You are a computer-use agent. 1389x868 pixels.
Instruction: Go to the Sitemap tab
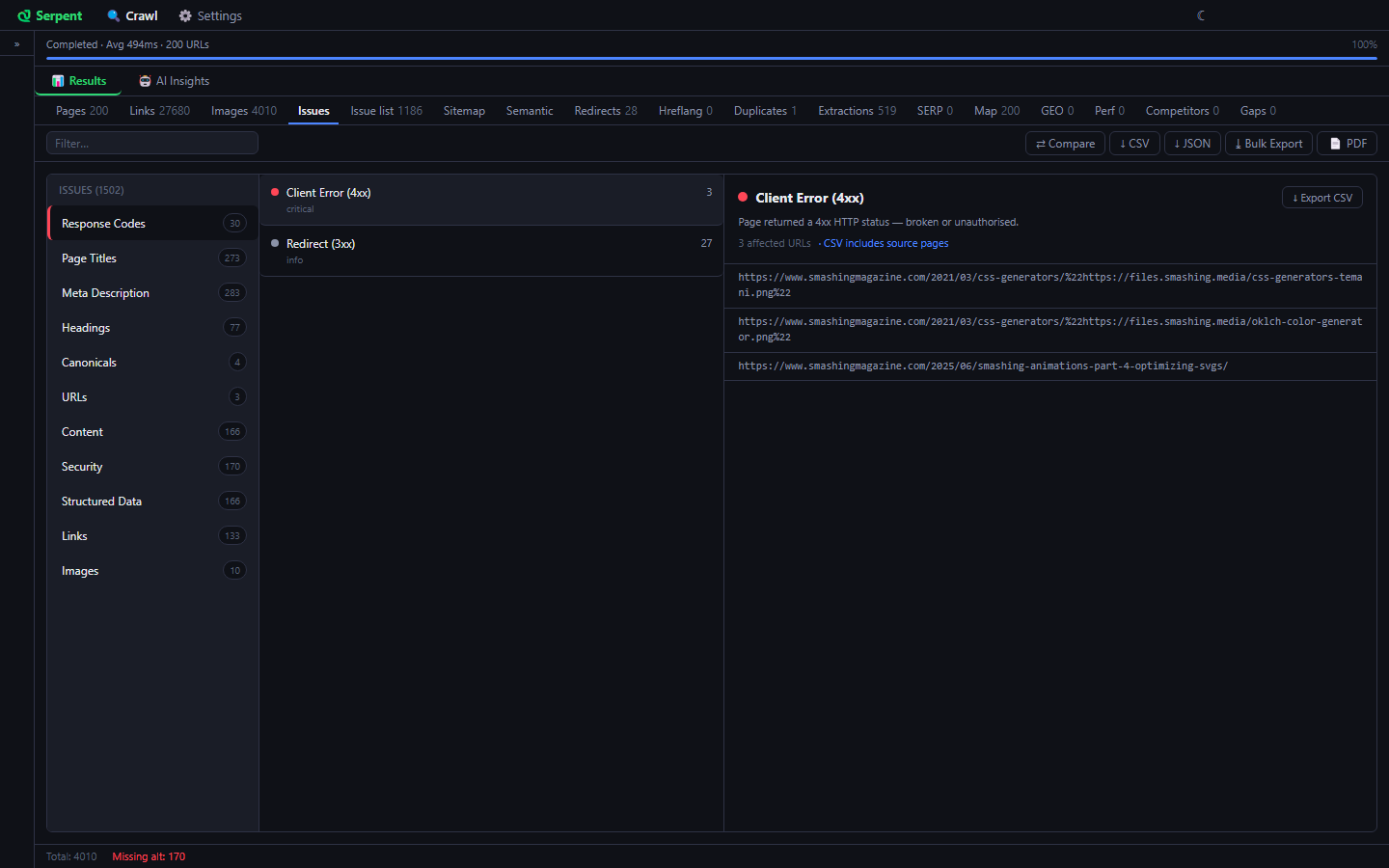tap(464, 111)
